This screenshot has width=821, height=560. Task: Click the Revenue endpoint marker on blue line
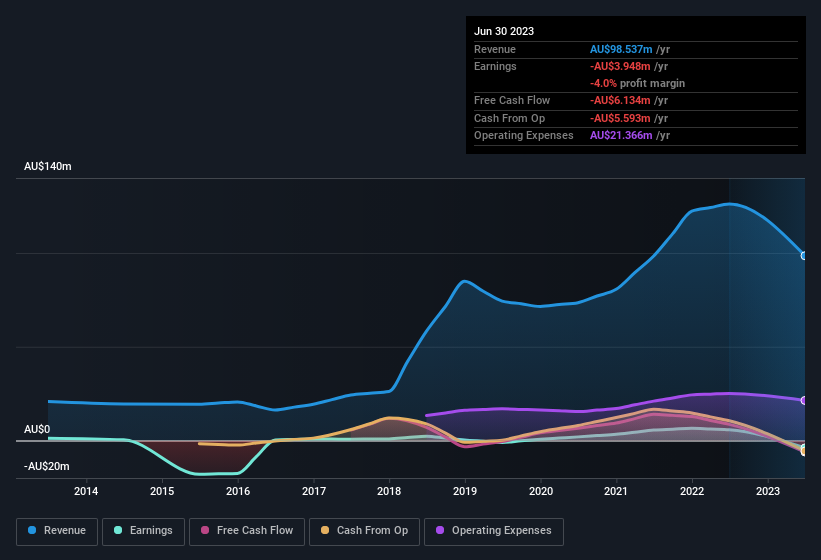(x=804, y=256)
